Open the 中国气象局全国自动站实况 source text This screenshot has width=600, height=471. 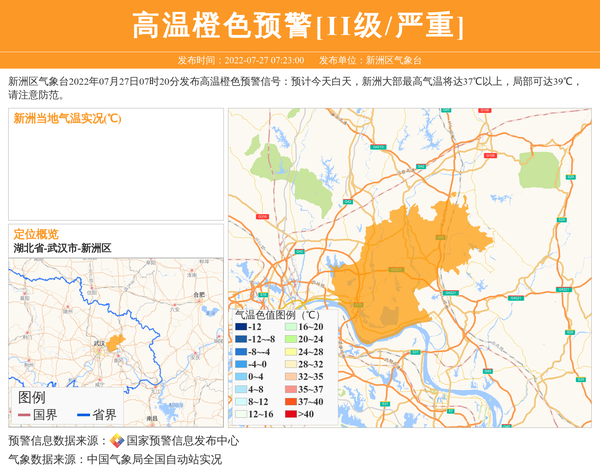(x=154, y=460)
